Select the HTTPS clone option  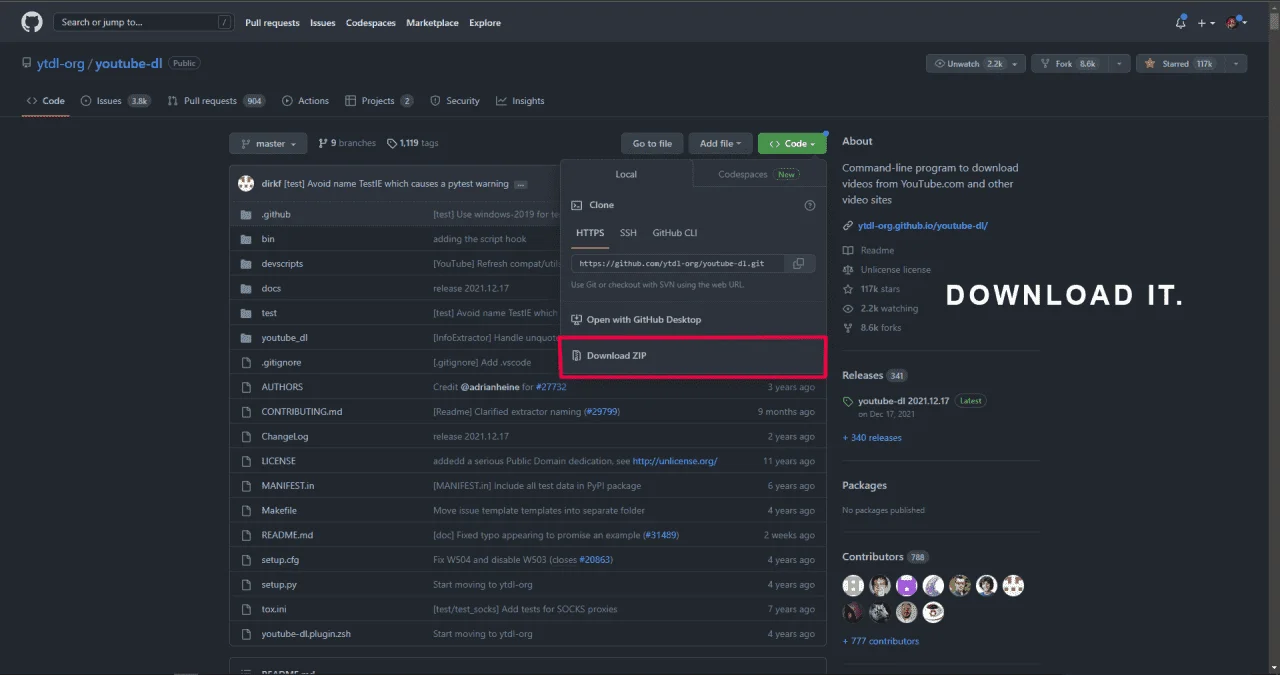[x=590, y=233]
